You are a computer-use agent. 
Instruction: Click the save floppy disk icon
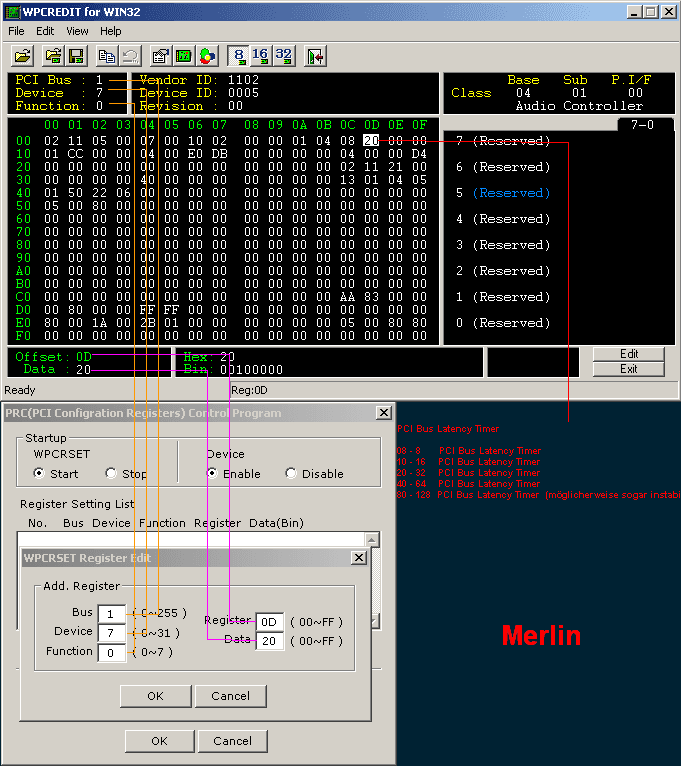tap(76, 56)
